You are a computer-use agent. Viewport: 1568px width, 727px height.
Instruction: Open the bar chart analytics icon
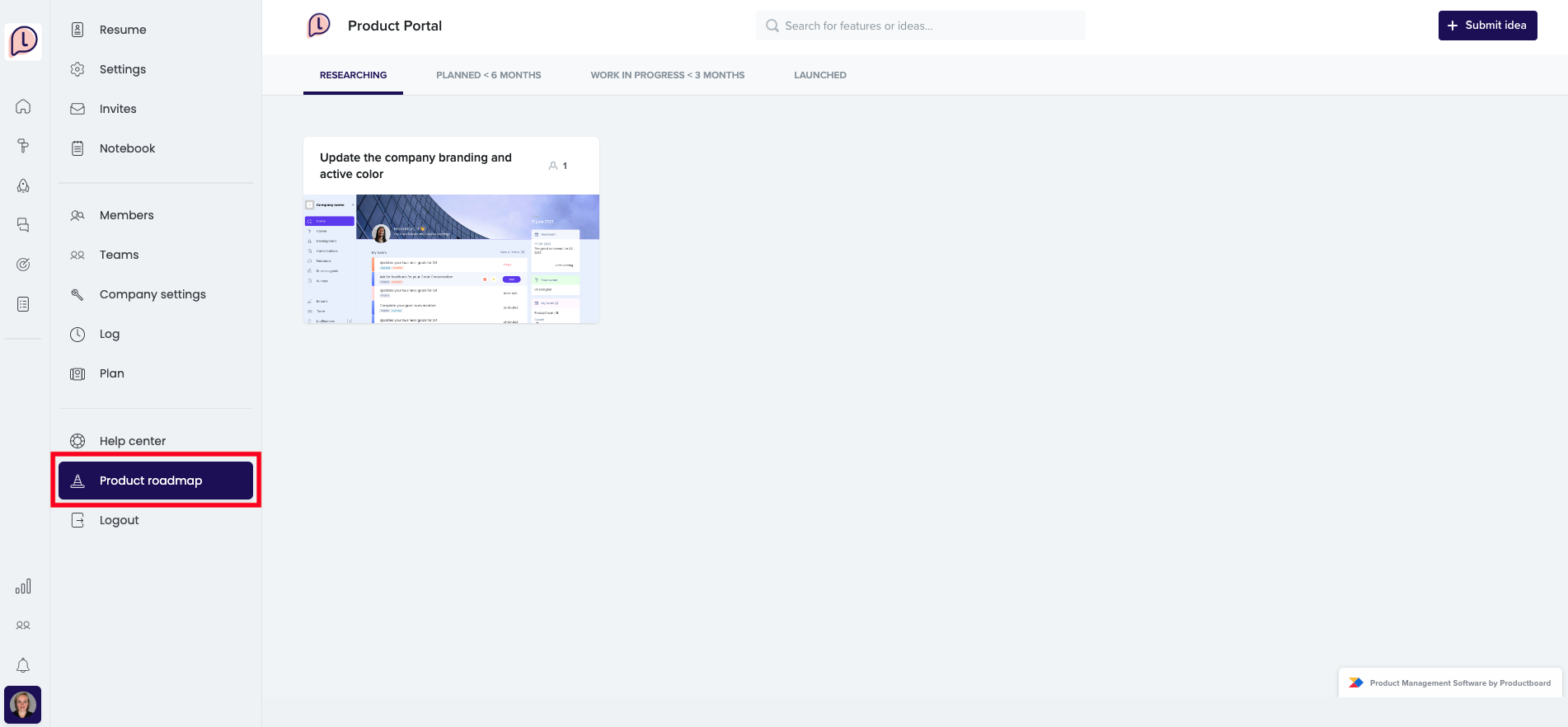pyautogui.click(x=23, y=586)
